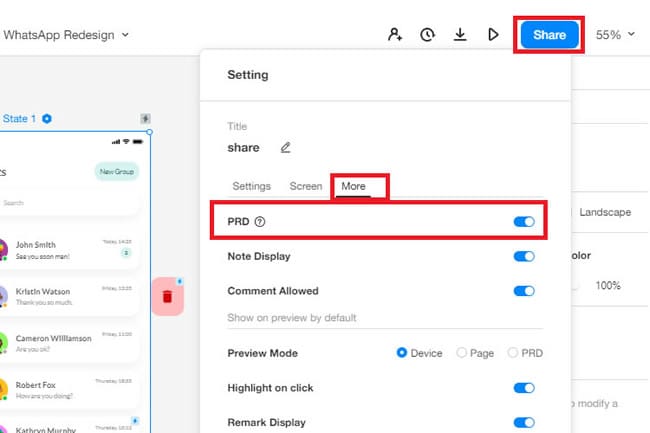Click the Landscape option in right panel
650x433 pixels.
pos(605,212)
